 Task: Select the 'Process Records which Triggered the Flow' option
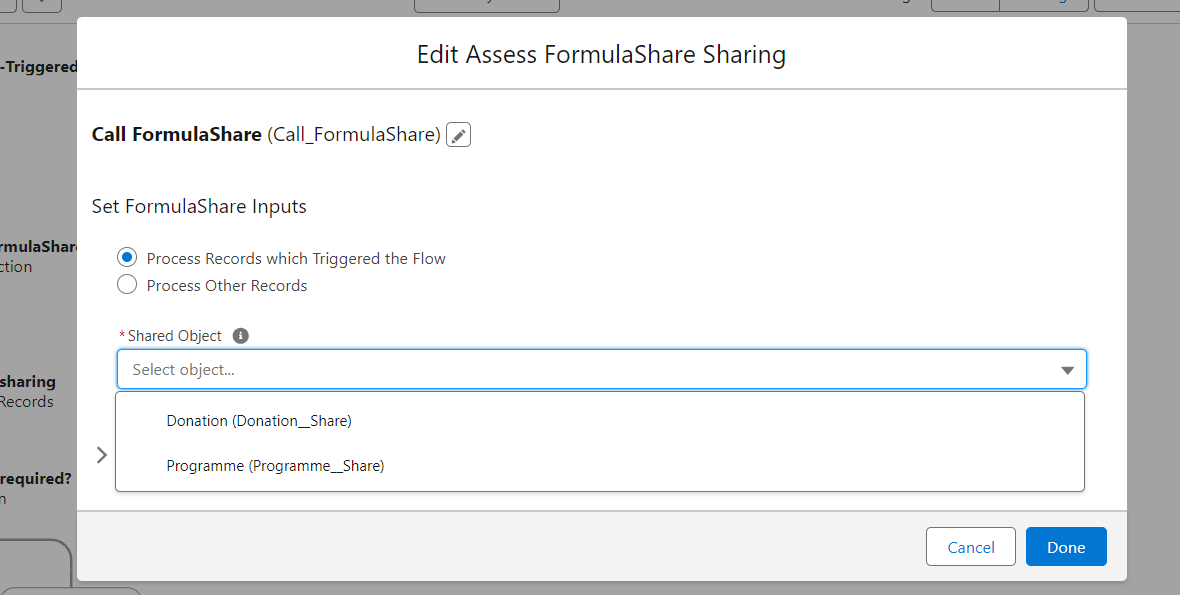pyautogui.click(x=127, y=256)
